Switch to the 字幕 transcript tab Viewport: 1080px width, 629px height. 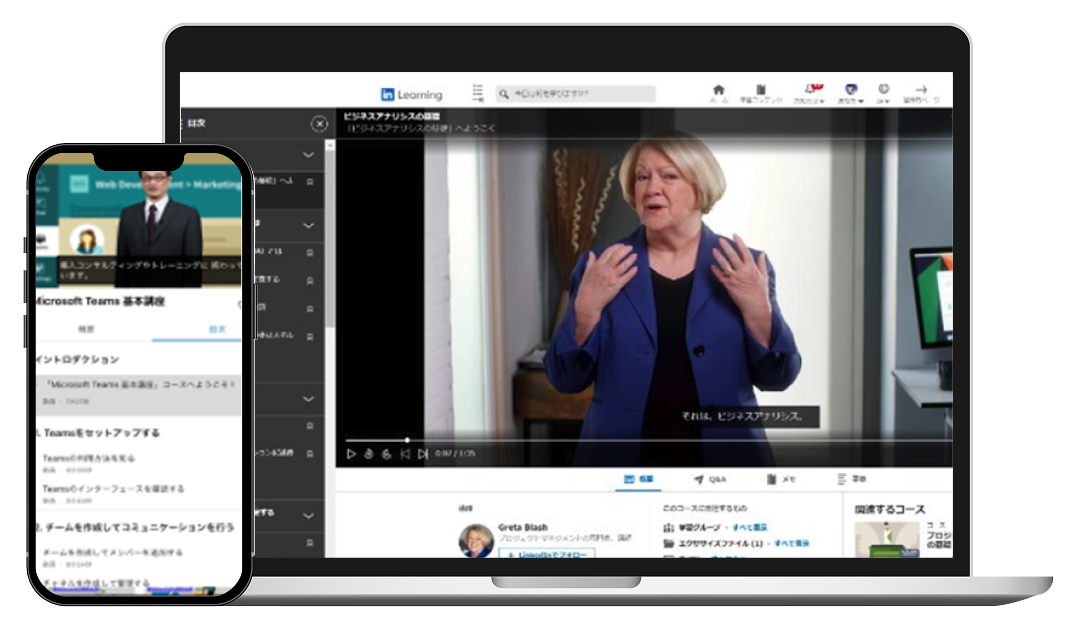tap(852, 479)
